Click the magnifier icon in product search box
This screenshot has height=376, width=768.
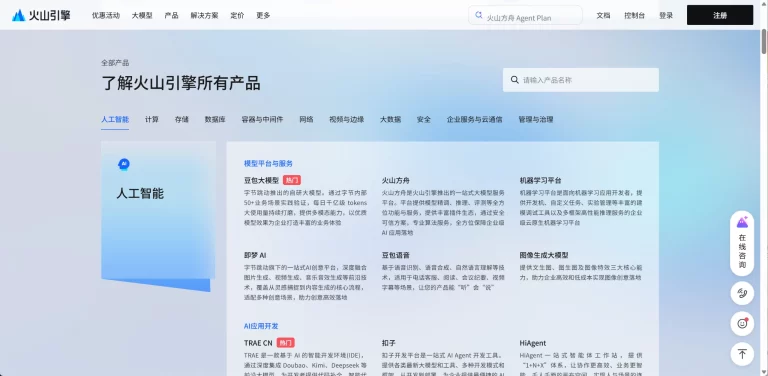click(515, 80)
